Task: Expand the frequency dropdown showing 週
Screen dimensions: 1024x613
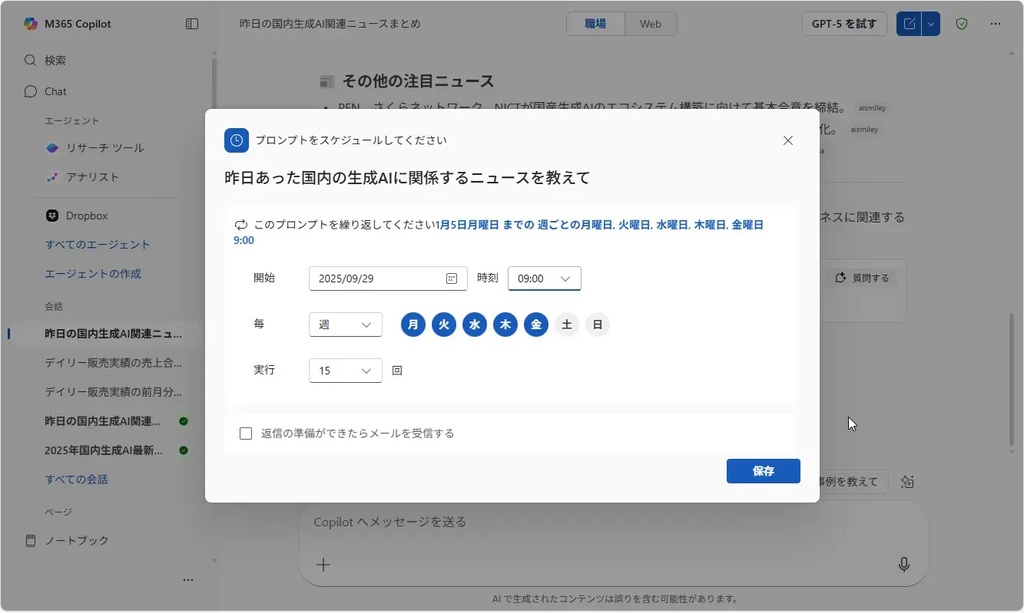Action: 345,324
